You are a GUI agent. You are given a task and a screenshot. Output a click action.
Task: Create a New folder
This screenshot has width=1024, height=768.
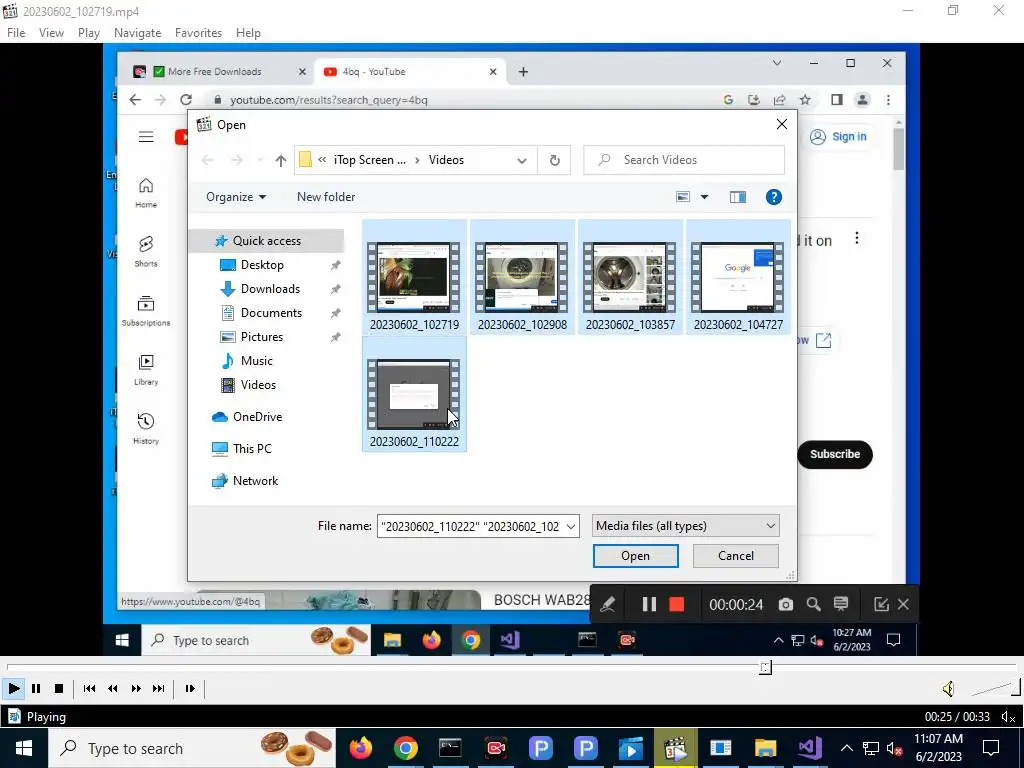coord(326,197)
